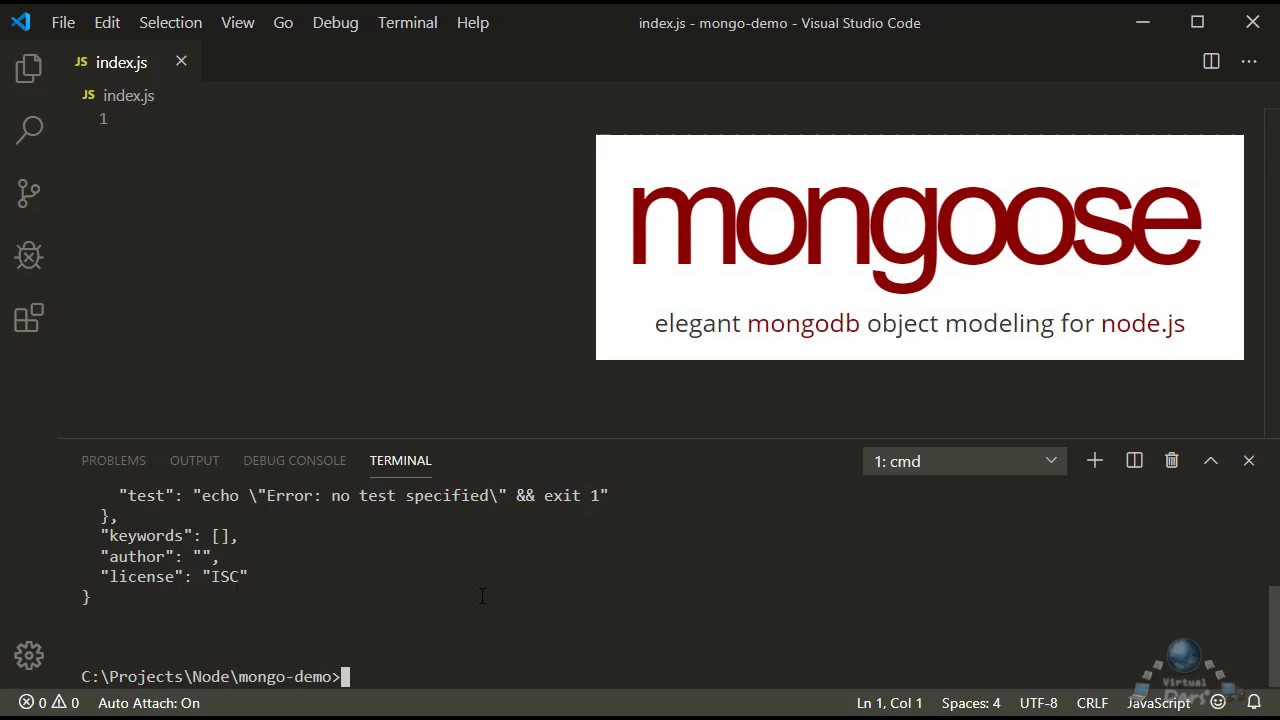Image resolution: width=1280 pixels, height=720 pixels.
Task: Open the 1: cmd terminal selector dropdown
Action: pyautogui.click(x=965, y=461)
